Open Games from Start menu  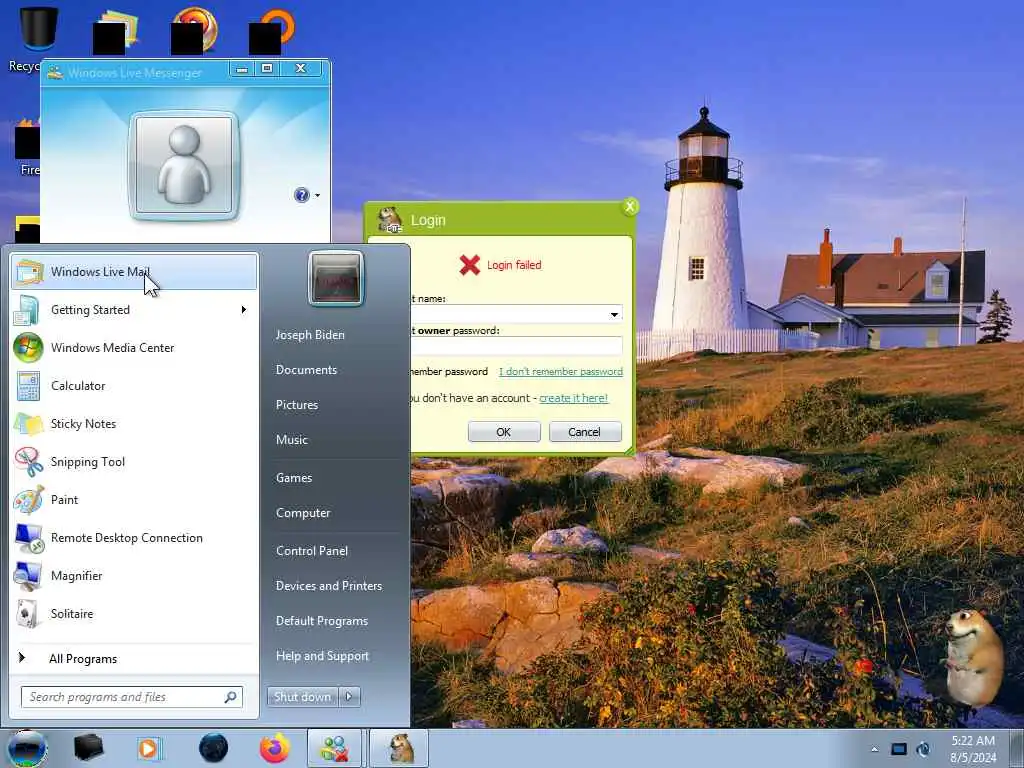294,478
